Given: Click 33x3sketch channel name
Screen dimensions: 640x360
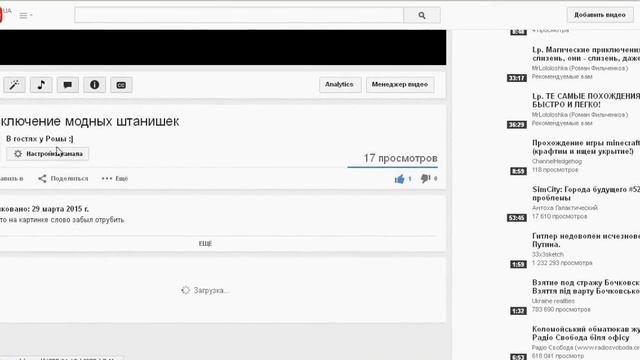Looking at the screenshot, I should point(547,254).
